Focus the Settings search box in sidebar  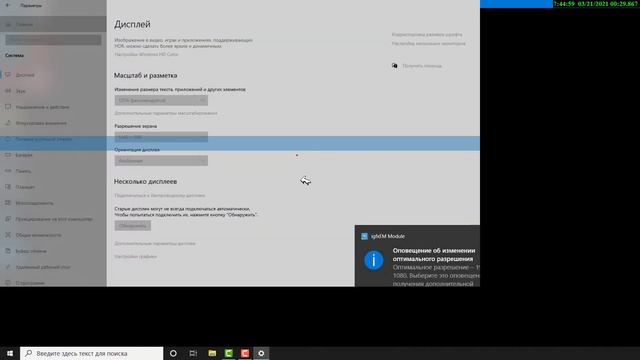click(x=53, y=40)
